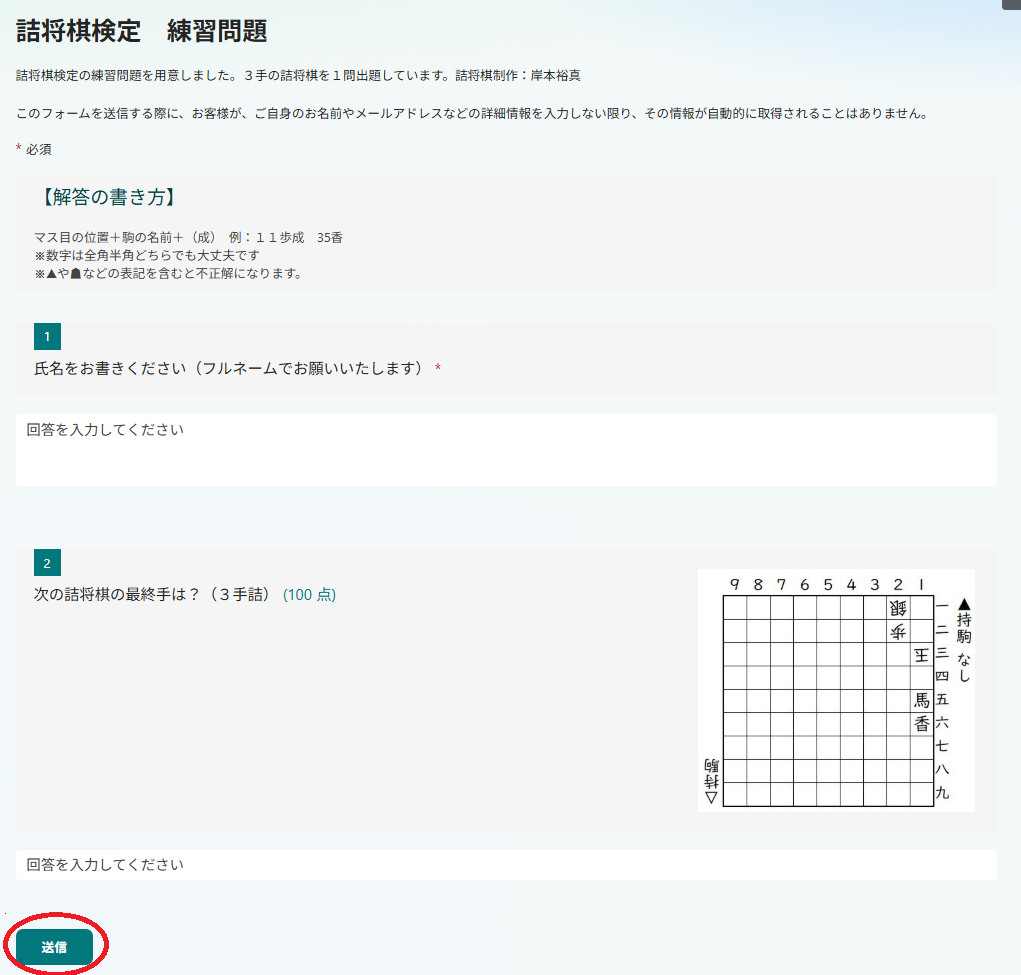Viewport: 1021px width, 975px height.
Task: Click the column 9 label above the board
Action: (734, 585)
